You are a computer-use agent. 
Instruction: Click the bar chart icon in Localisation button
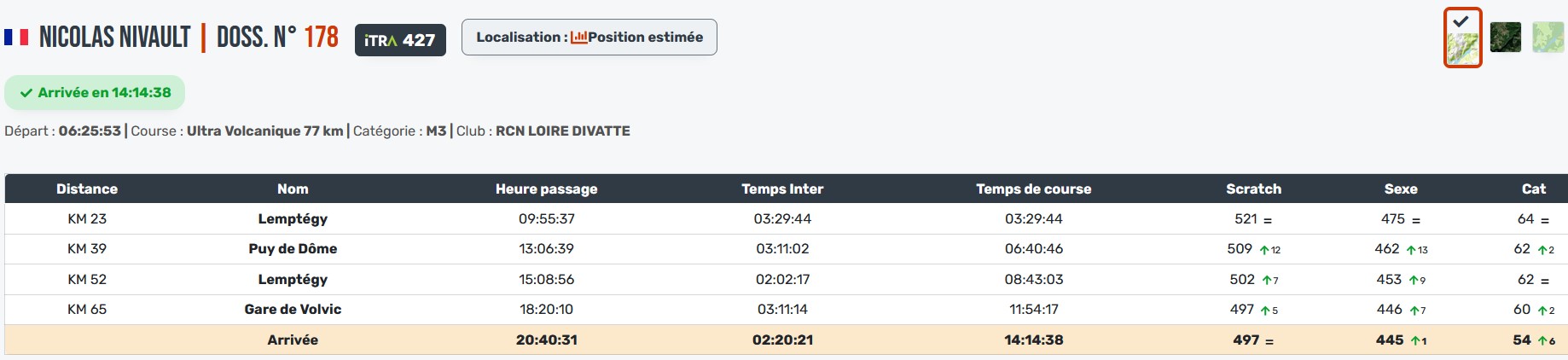point(578,38)
